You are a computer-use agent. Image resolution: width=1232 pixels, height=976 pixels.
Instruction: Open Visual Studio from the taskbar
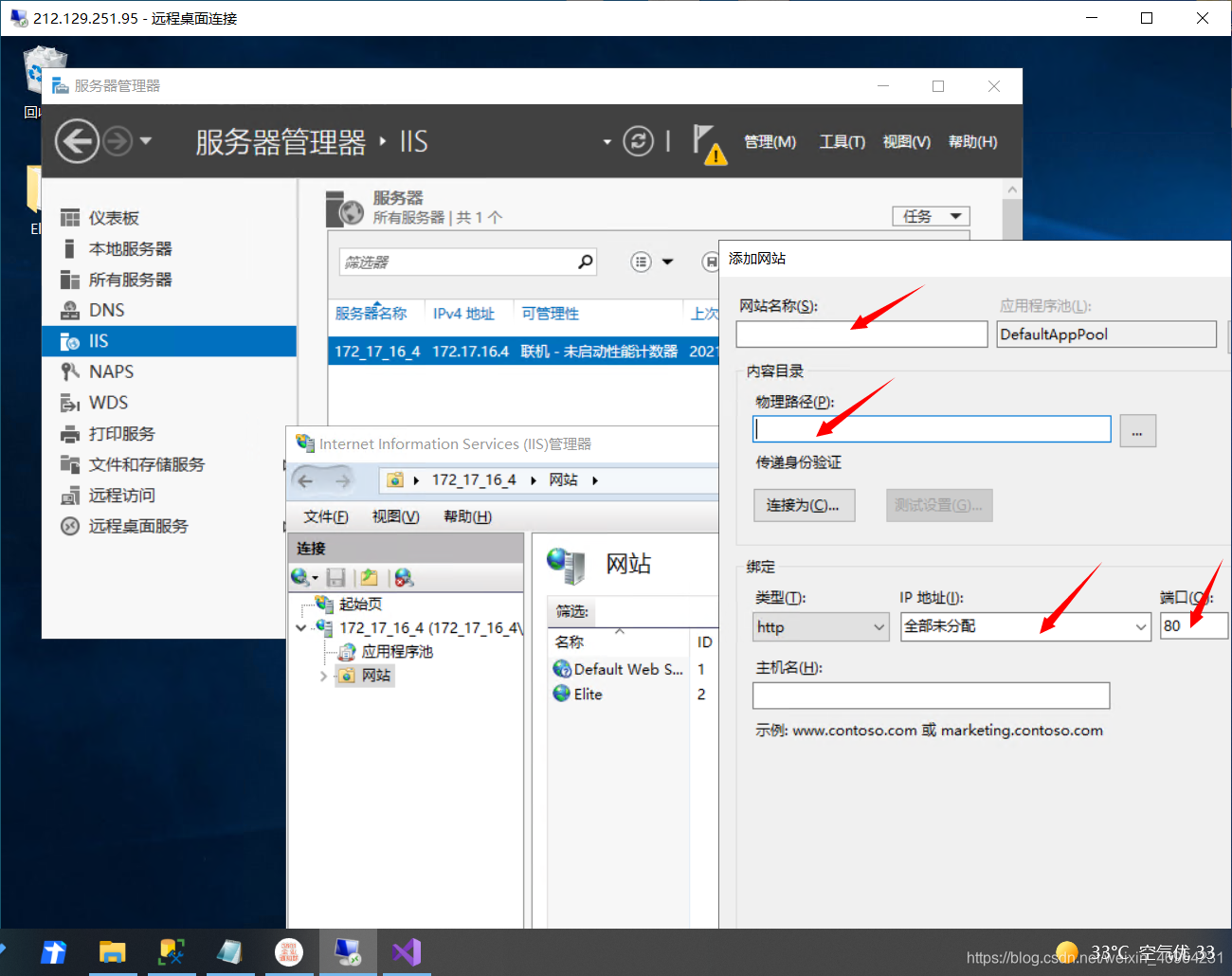tap(407, 952)
